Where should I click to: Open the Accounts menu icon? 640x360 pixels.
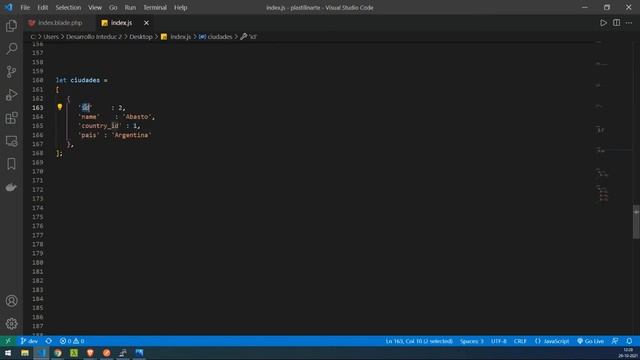pos(11,301)
